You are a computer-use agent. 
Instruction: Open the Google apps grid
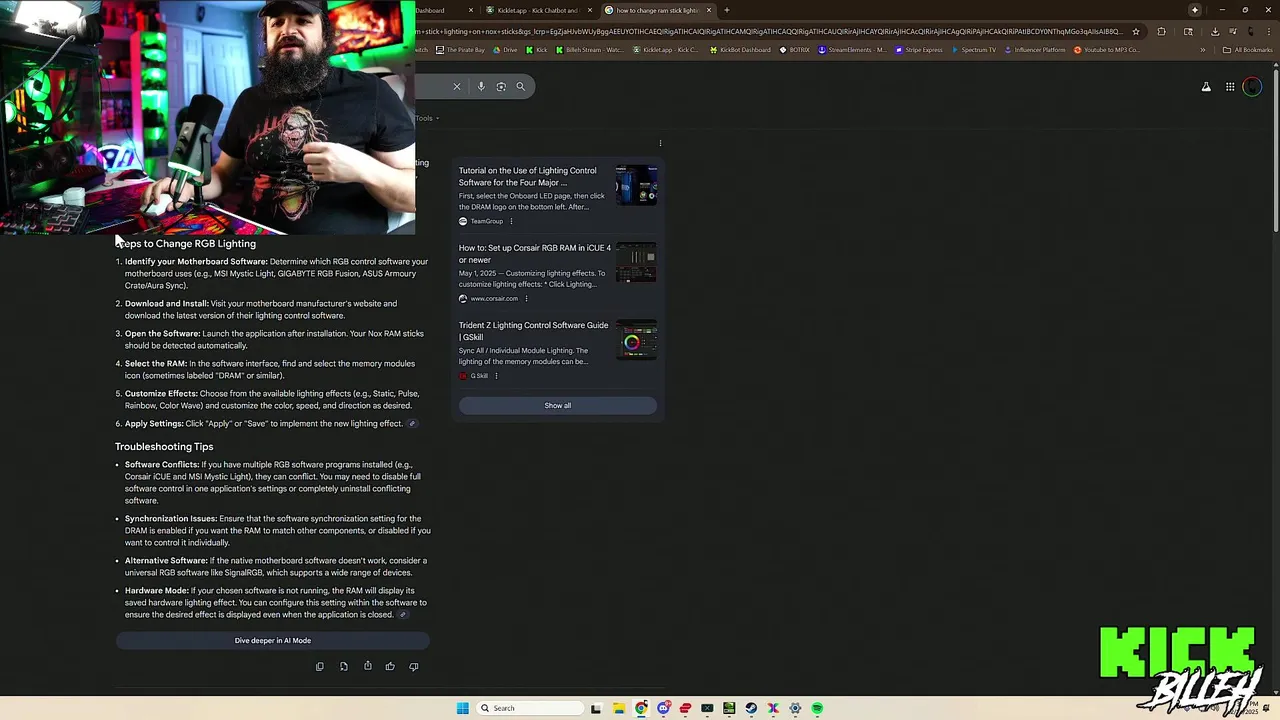click(x=1230, y=87)
